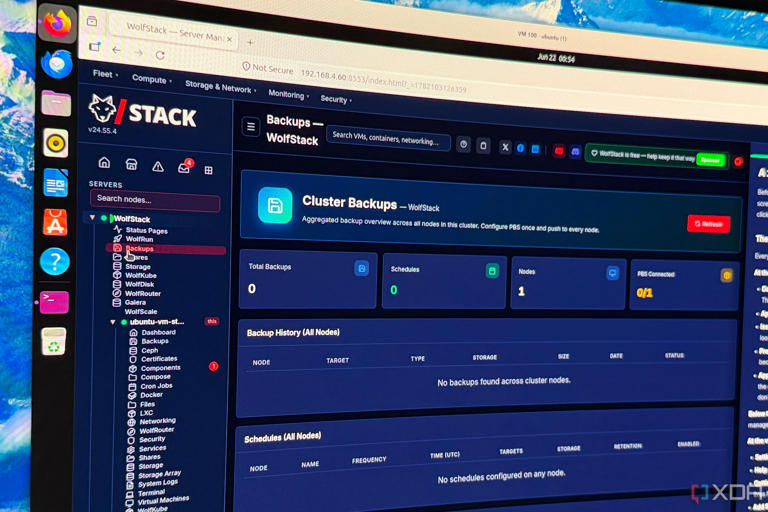Open the pink Terminal icon in dock

54,301
